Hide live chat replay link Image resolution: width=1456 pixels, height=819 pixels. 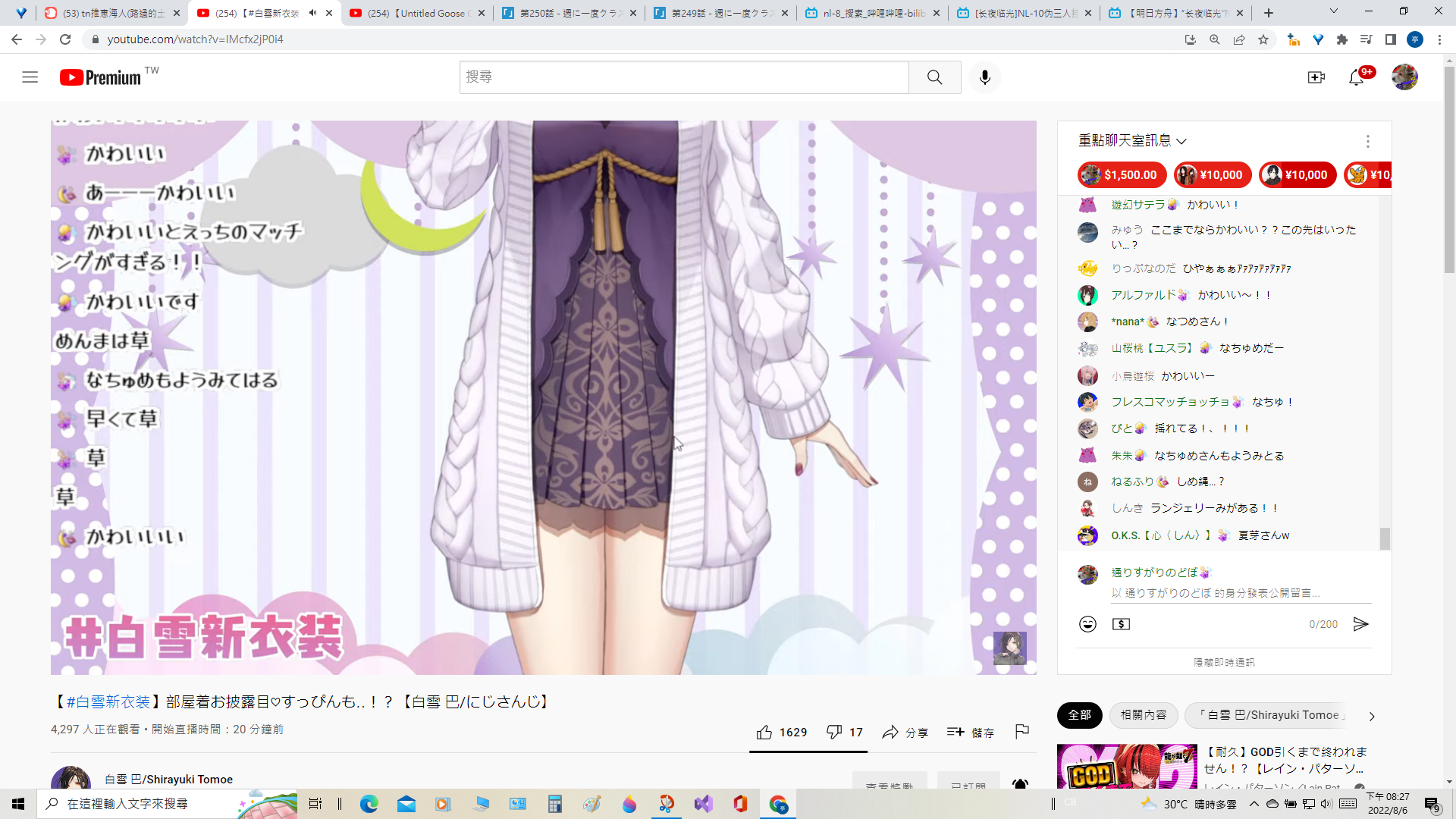click(x=1224, y=663)
